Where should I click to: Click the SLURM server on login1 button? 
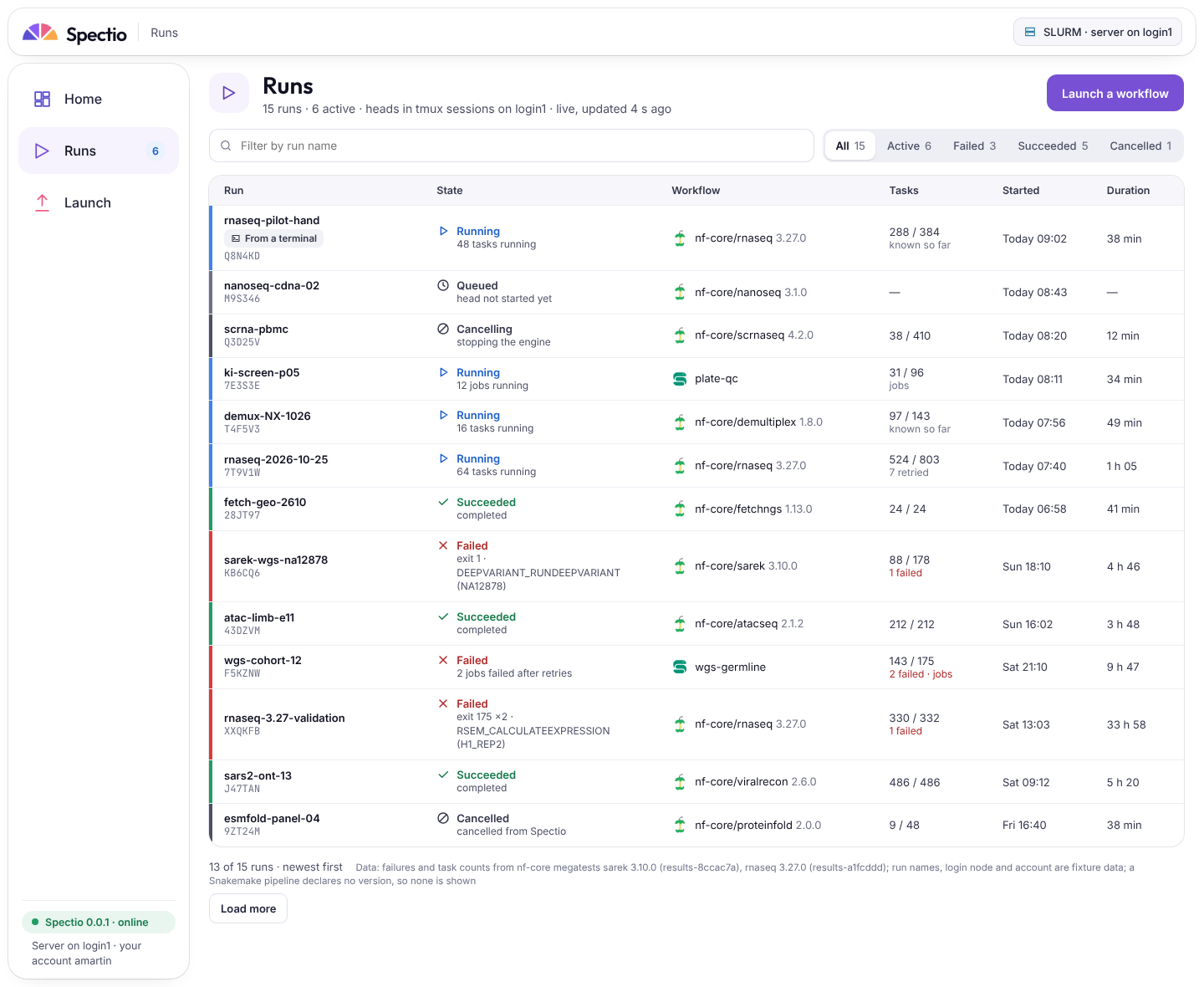[1099, 32]
